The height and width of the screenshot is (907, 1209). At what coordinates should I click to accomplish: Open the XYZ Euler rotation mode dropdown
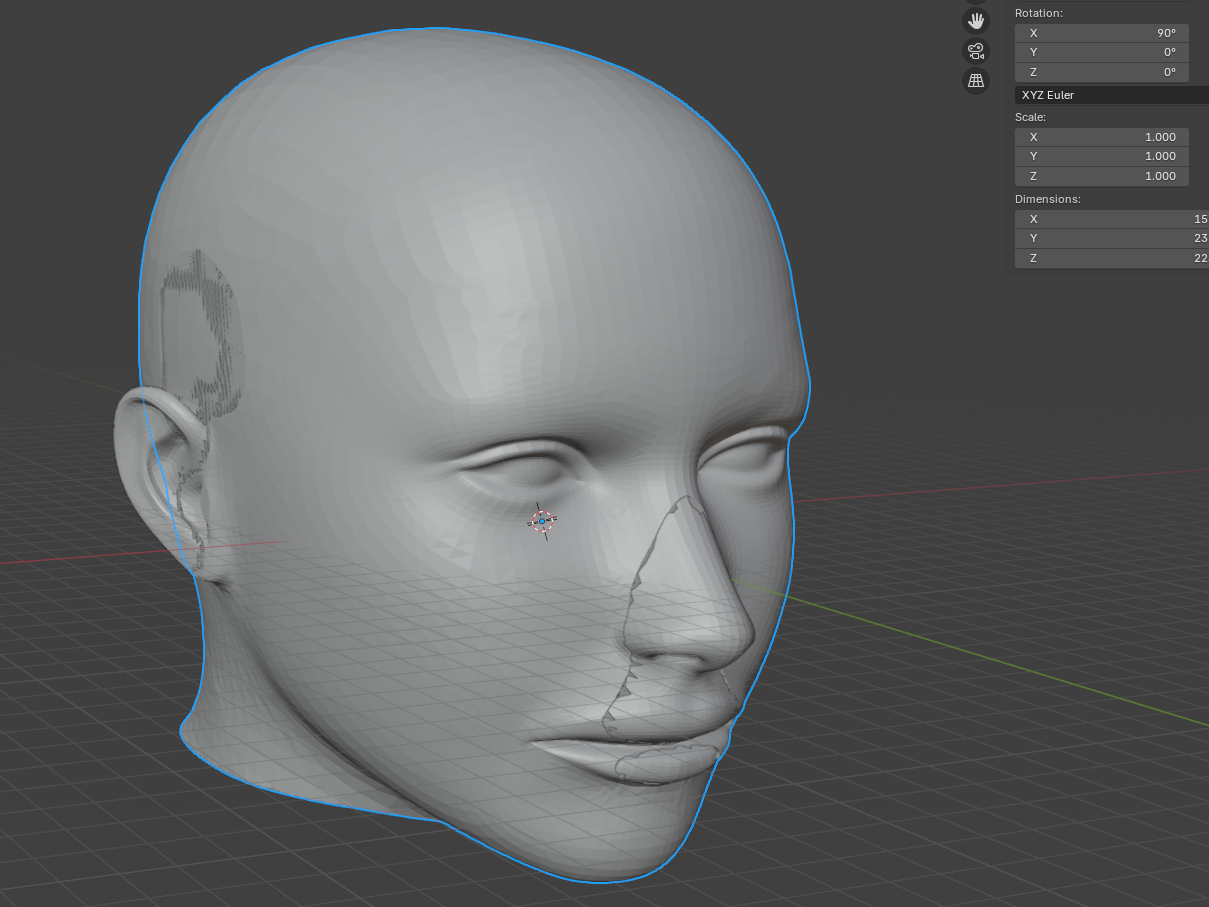pyautogui.click(x=1112, y=95)
